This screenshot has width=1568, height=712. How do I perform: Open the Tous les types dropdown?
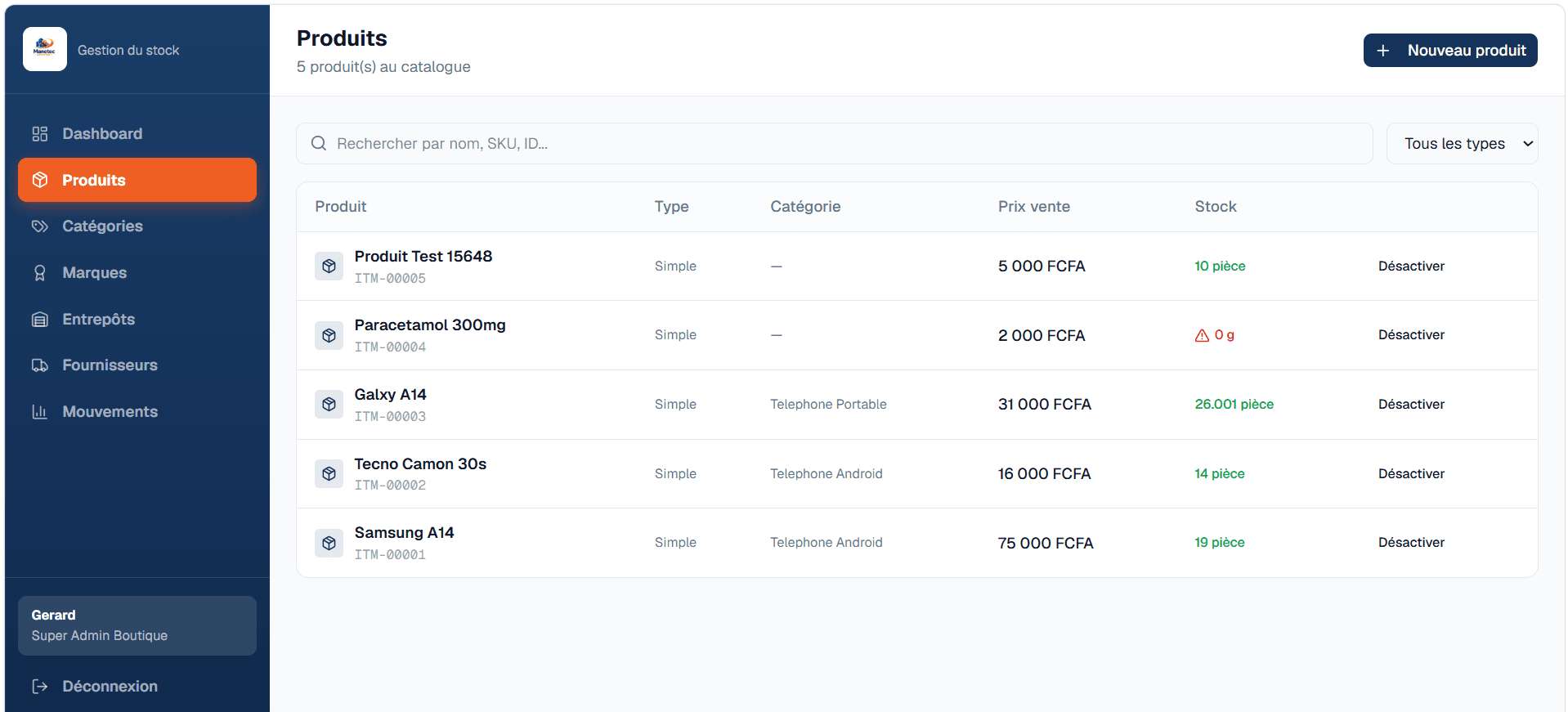[1462, 144]
